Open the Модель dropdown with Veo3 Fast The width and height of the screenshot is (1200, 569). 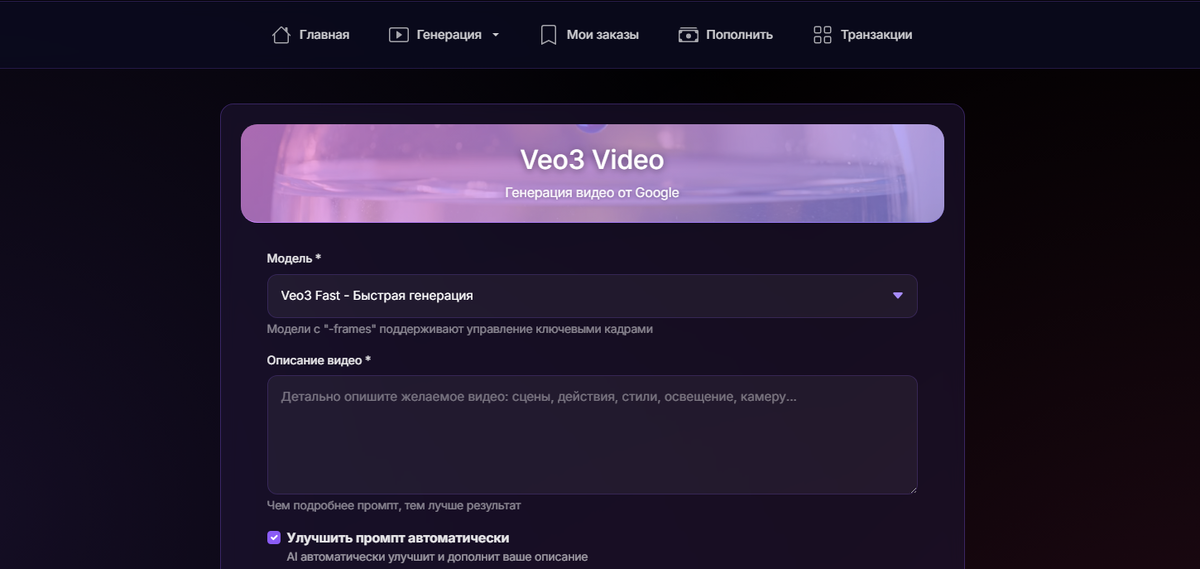(592, 296)
